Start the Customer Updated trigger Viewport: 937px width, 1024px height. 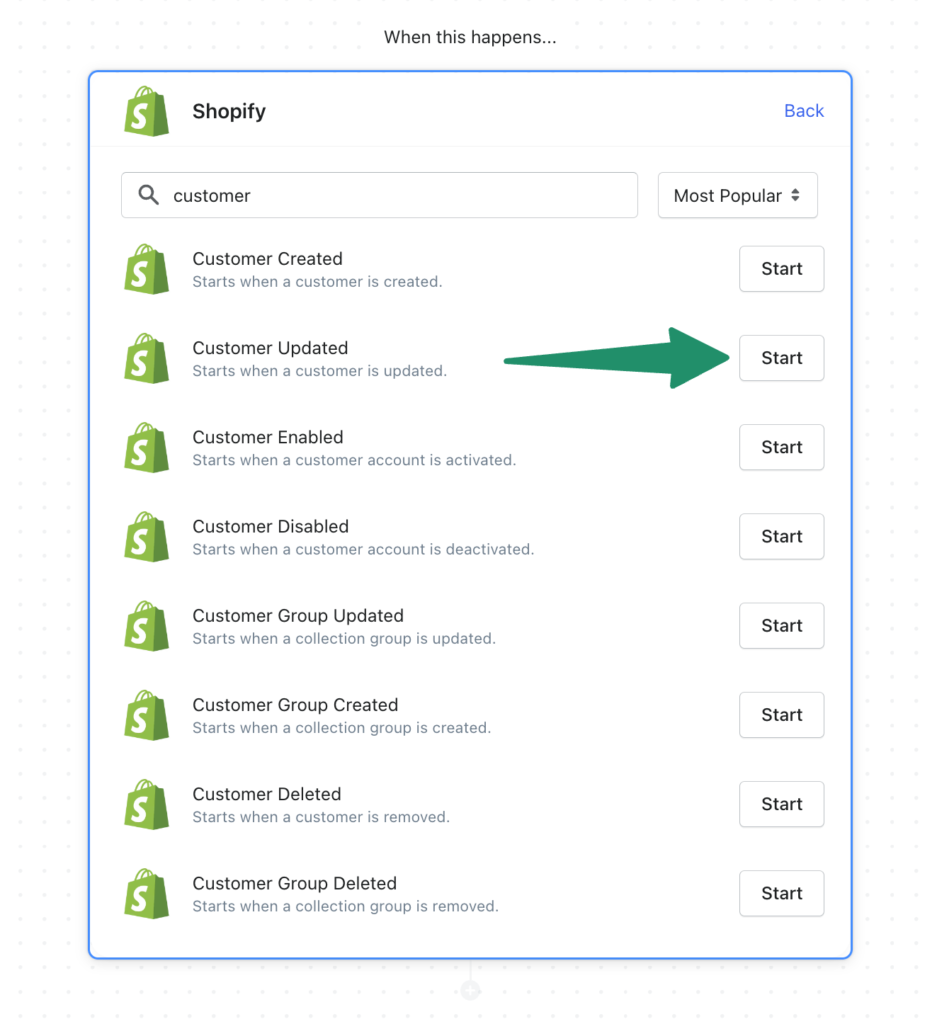click(781, 358)
